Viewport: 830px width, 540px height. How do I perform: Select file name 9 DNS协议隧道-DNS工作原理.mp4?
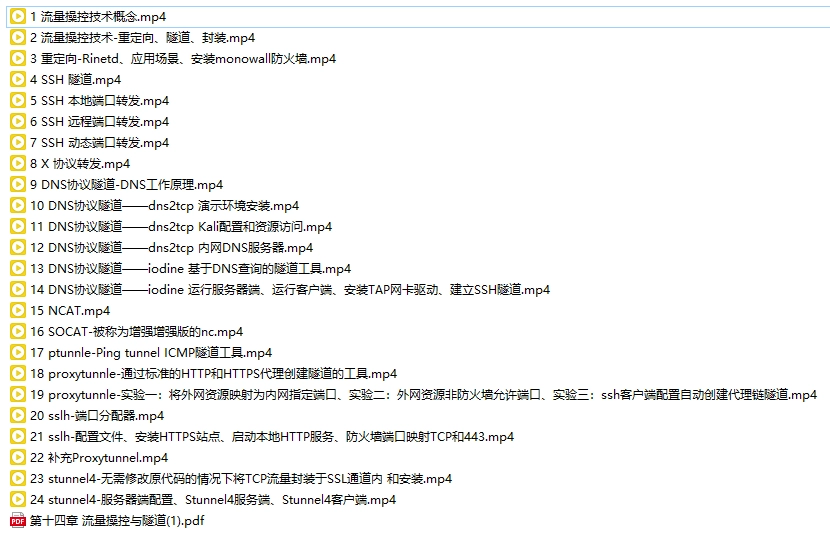point(127,185)
